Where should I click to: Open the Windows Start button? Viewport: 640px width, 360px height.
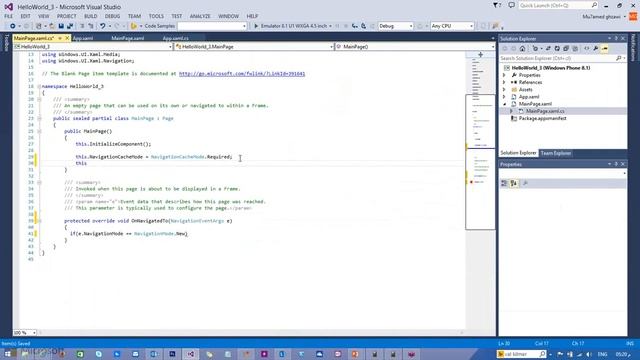[7, 354]
